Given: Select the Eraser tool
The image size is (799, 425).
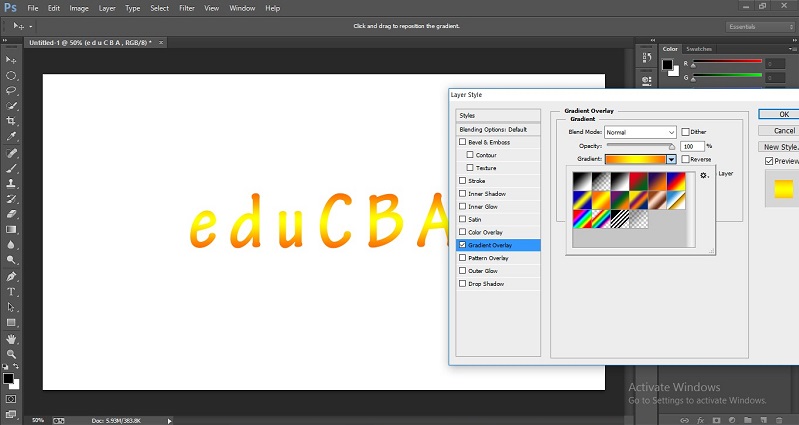Looking at the screenshot, I should [x=11, y=214].
